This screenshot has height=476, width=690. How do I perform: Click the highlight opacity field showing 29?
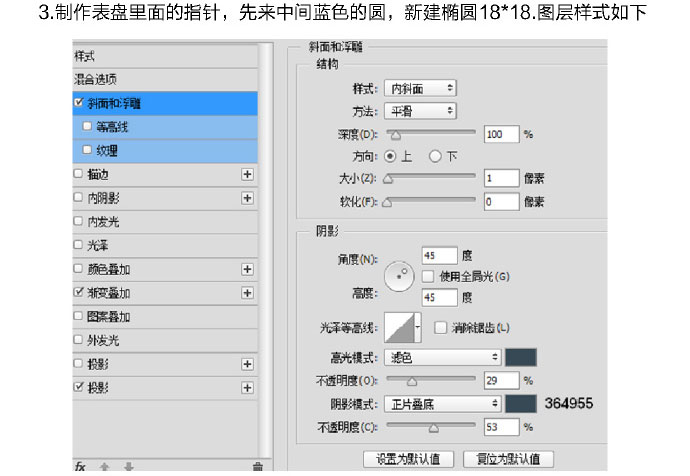pos(501,380)
